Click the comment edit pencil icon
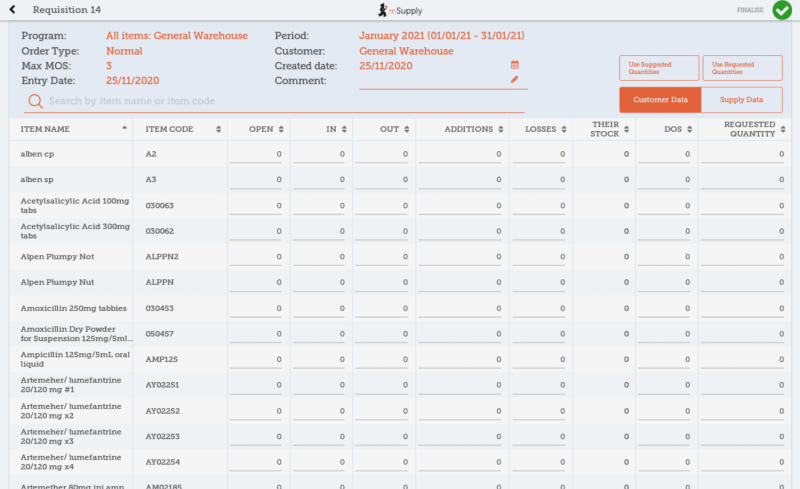Screen dimensions: 800x489 click(515, 79)
